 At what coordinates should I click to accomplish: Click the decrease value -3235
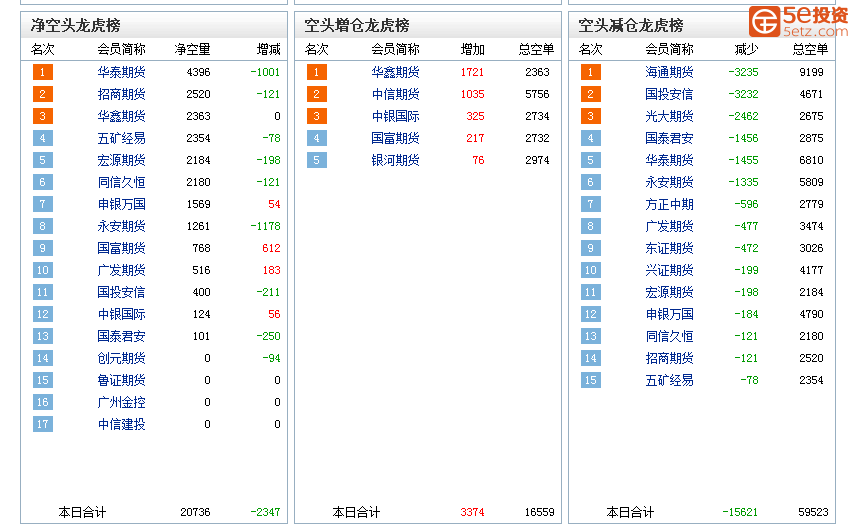[x=744, y=72]
